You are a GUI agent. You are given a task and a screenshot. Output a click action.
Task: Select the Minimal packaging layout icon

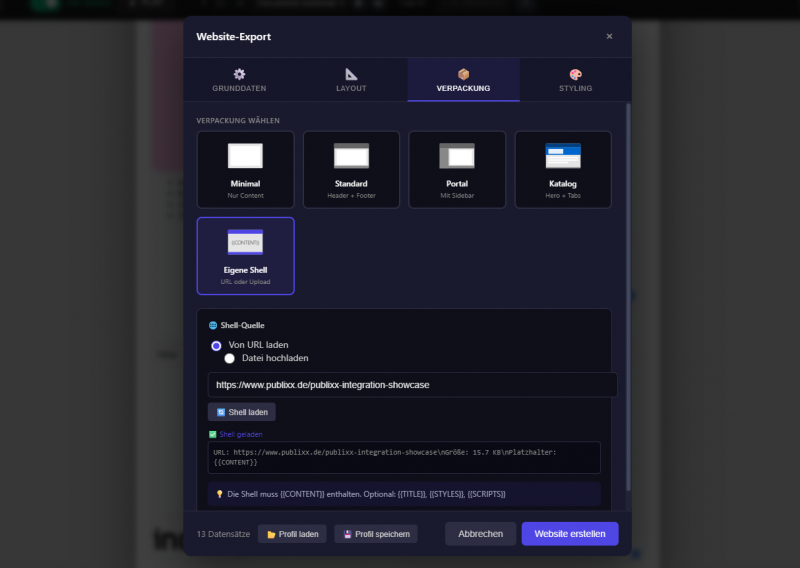[245, 156]
